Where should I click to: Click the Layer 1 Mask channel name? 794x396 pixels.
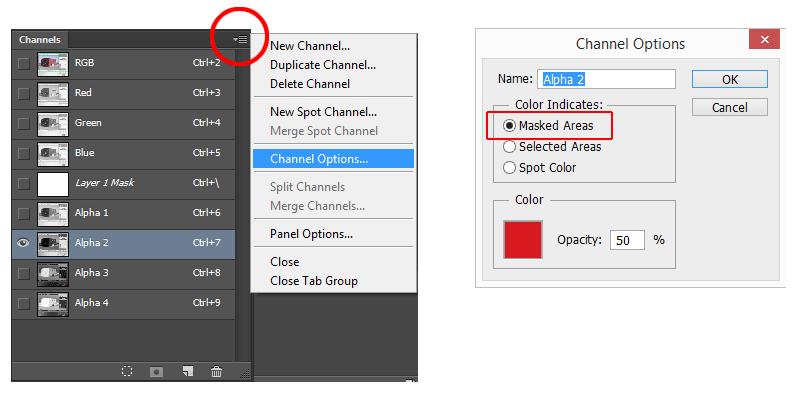tap(104, 183)
